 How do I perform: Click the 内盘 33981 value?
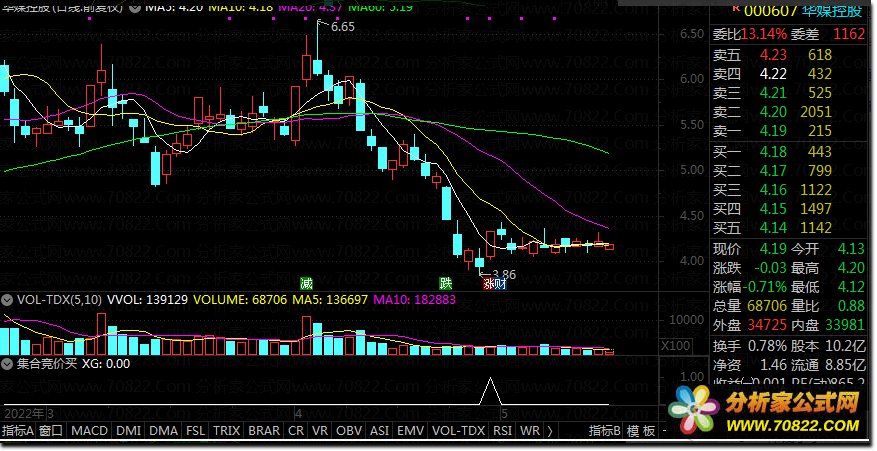pos(845,325)
